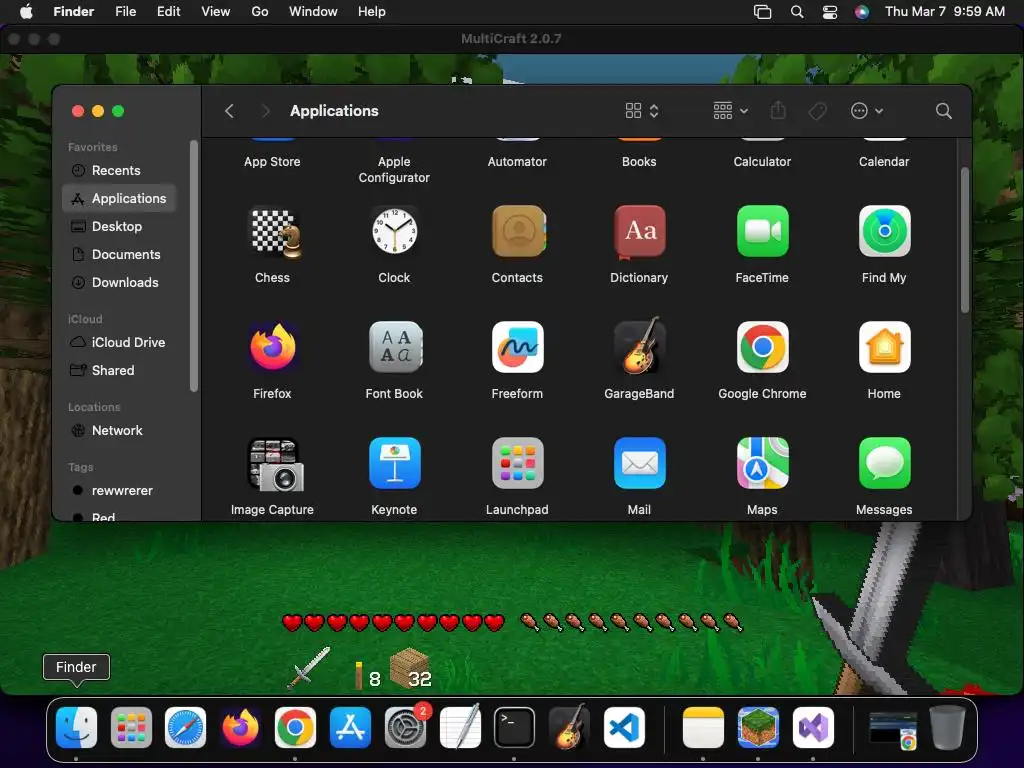
Task: Launch FaceTime from Applications
Action: pos(762,231)
